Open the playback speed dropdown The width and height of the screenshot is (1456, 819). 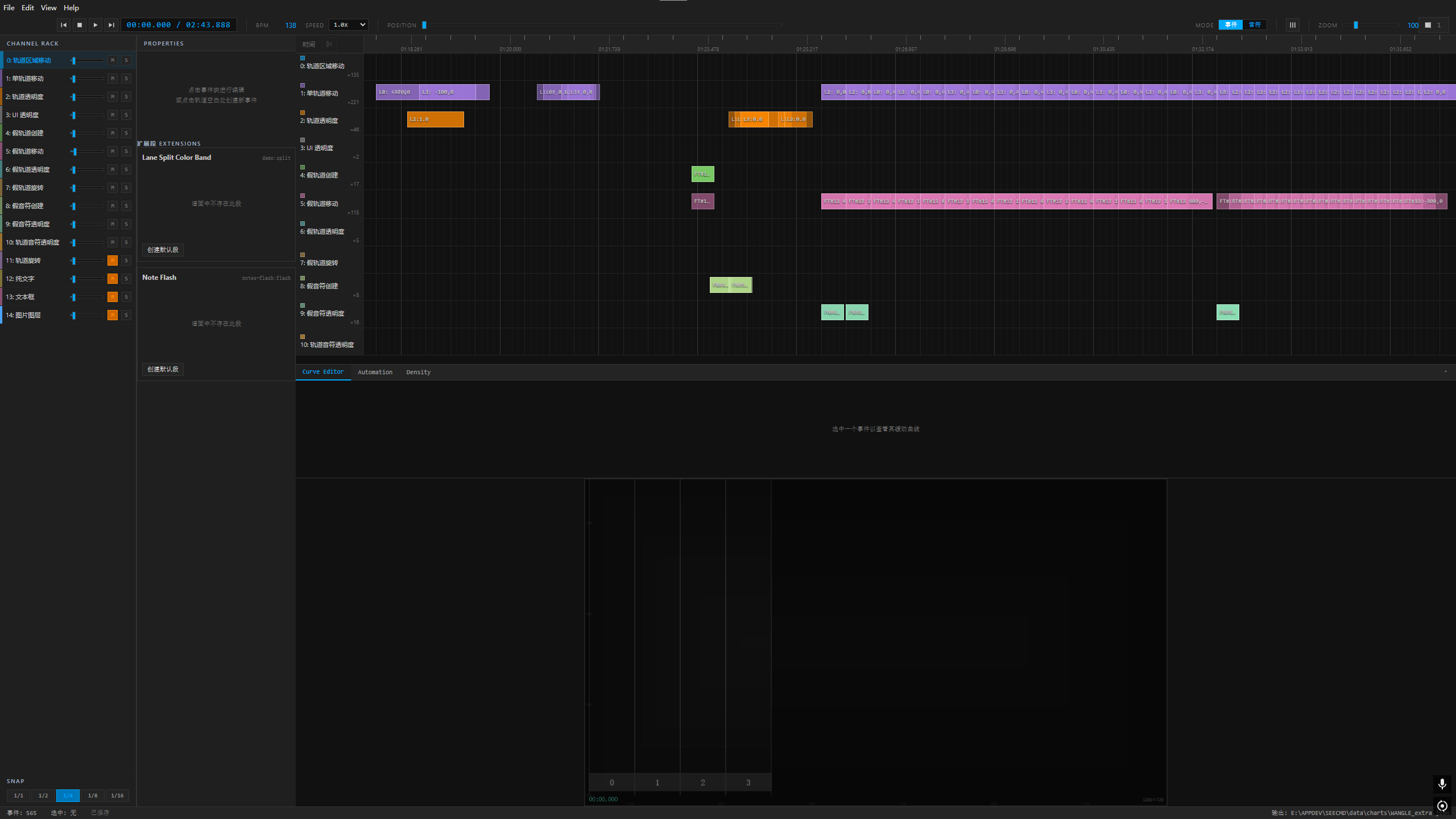coord(349,25)
